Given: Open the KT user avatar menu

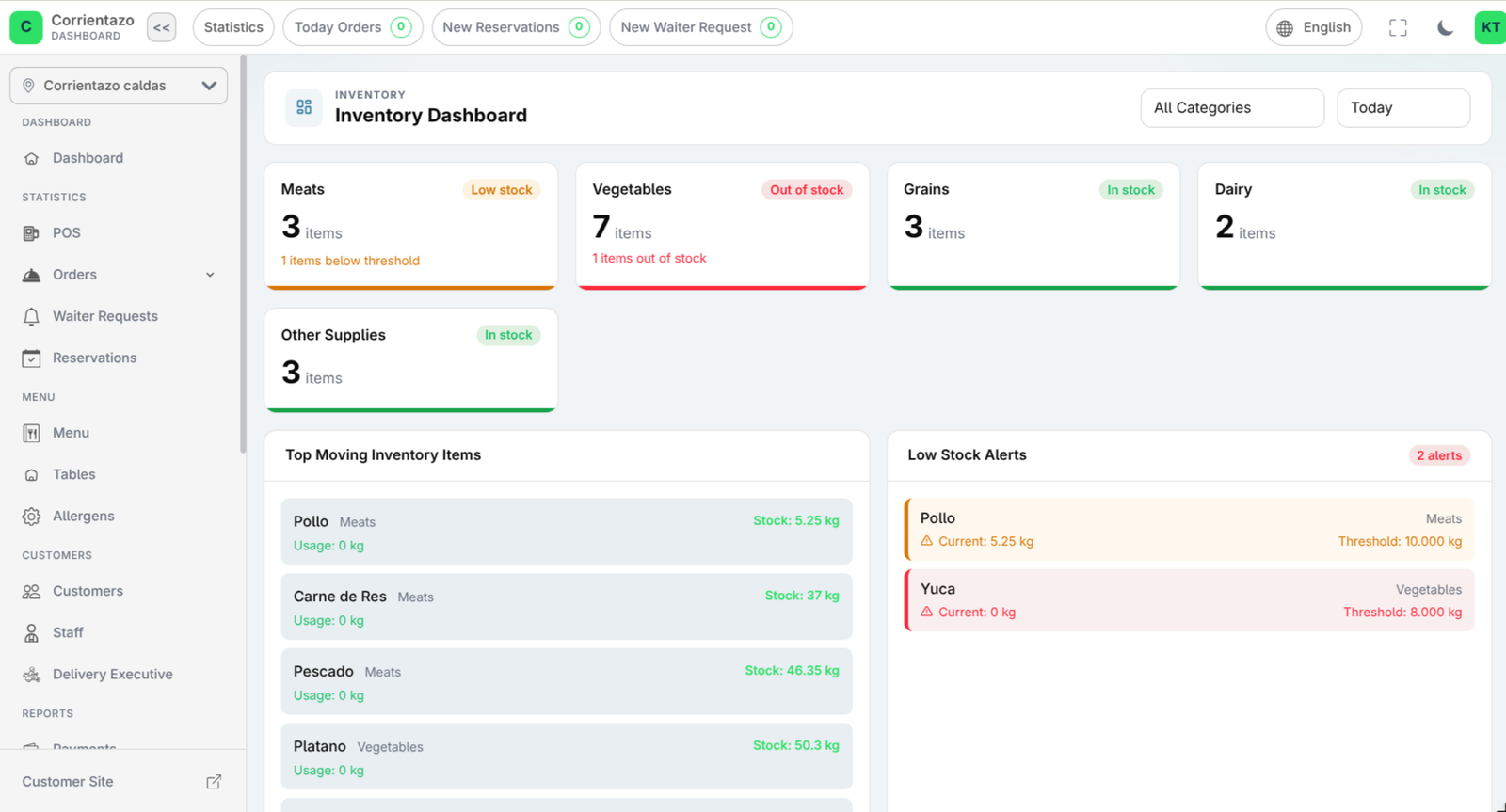Looking at the screenshot, I should (x=1490, y=27).
